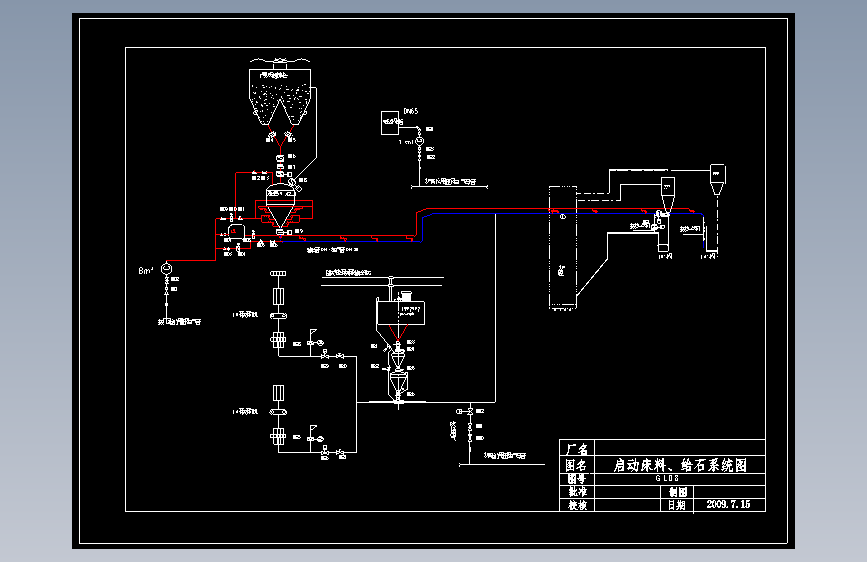Click the upper-right cyclone separator symbol

tap(717, 180)
